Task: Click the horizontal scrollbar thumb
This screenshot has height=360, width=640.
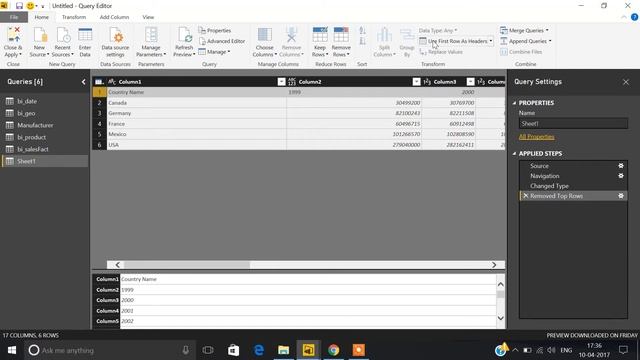Action: pyautogui.click(x=187, y=265)
